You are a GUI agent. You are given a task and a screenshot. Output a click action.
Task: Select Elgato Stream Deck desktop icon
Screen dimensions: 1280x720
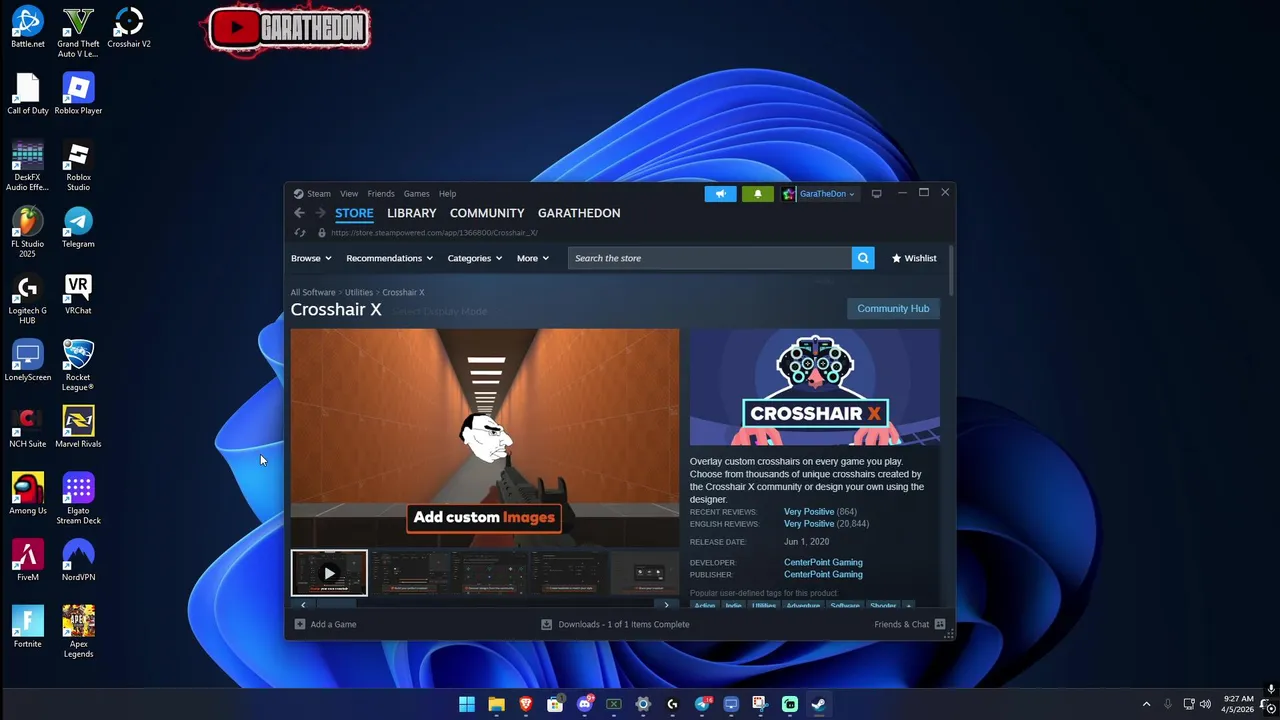tap(78, 499)
